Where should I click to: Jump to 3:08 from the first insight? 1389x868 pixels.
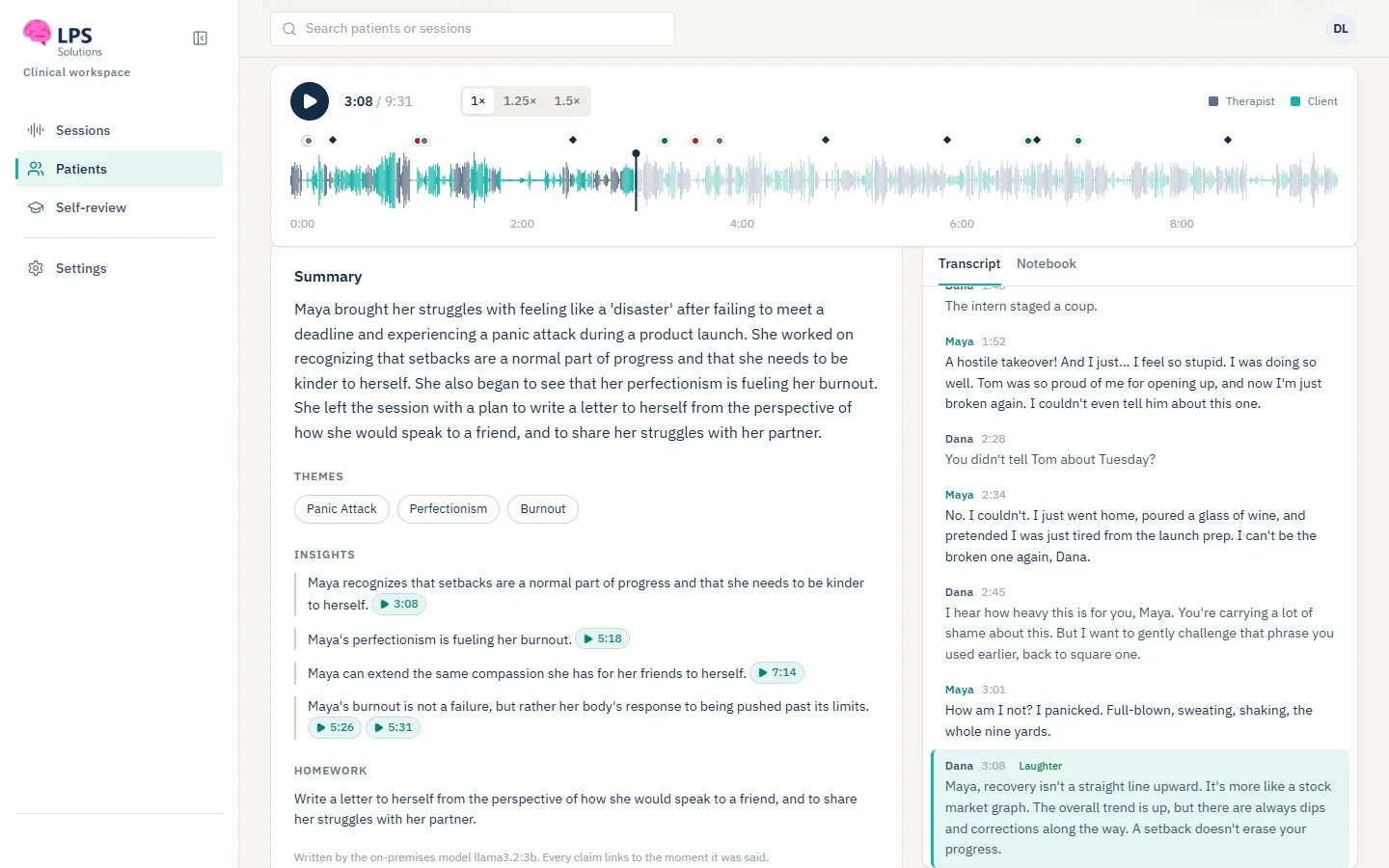tap(398, 605)
